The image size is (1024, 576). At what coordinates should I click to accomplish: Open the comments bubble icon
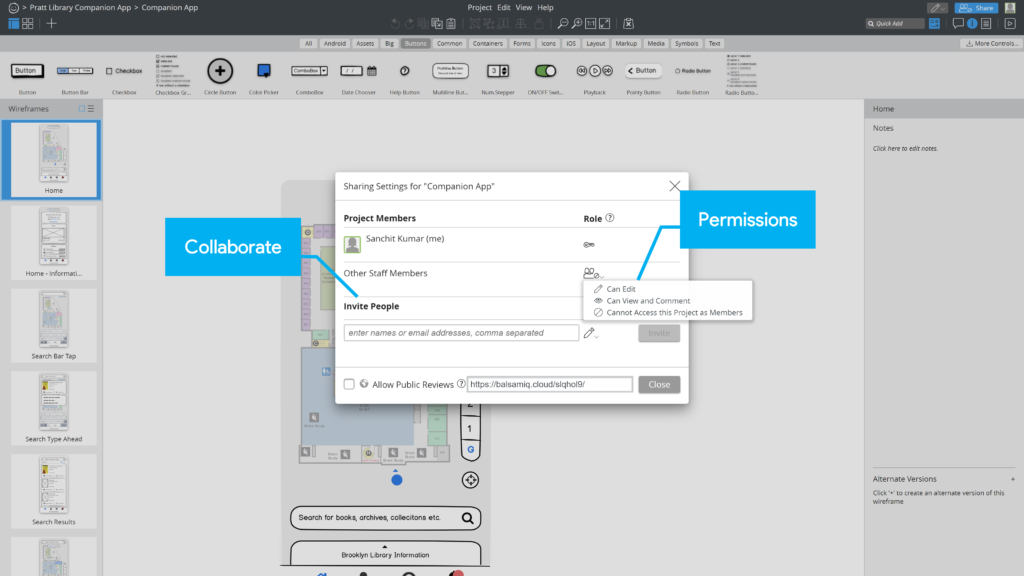[958, 22]
